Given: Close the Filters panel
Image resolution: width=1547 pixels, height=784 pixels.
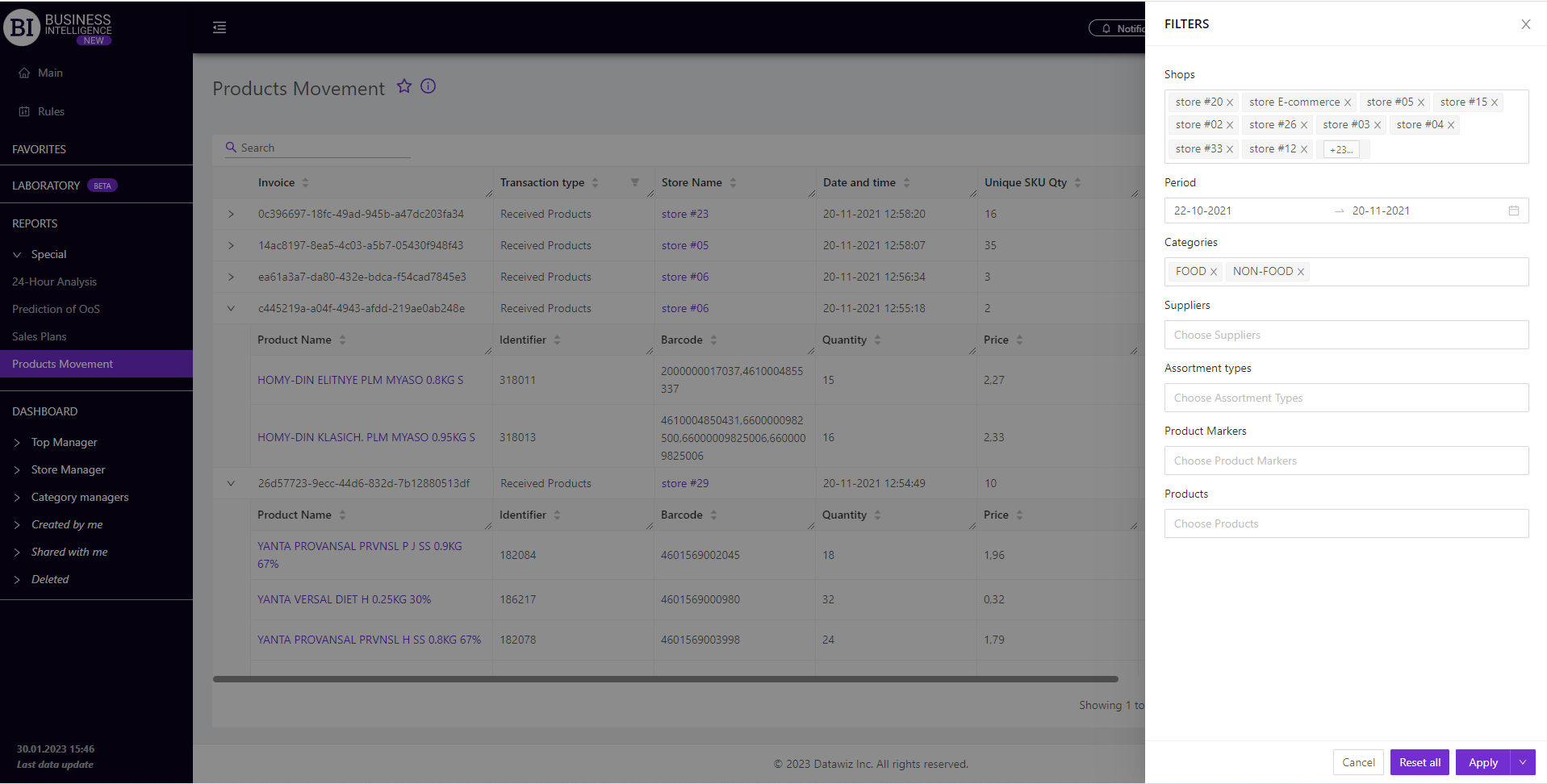Looking at the screenshot, I should pos(1525,24).
